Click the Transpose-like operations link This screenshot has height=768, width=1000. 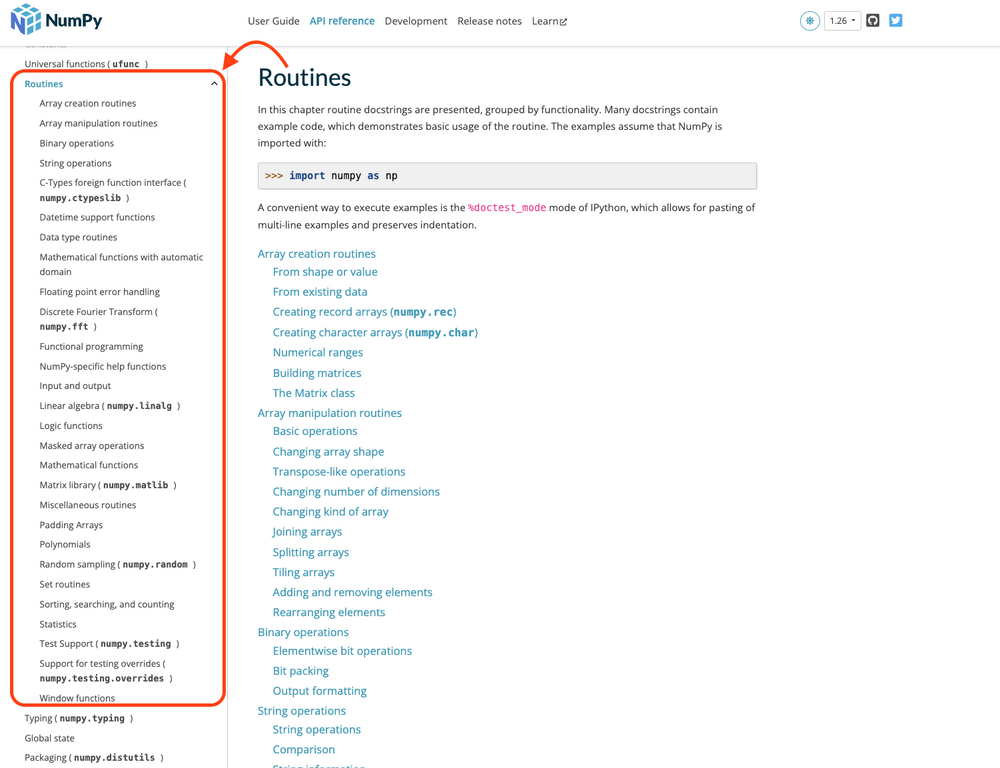pos(339,471)
